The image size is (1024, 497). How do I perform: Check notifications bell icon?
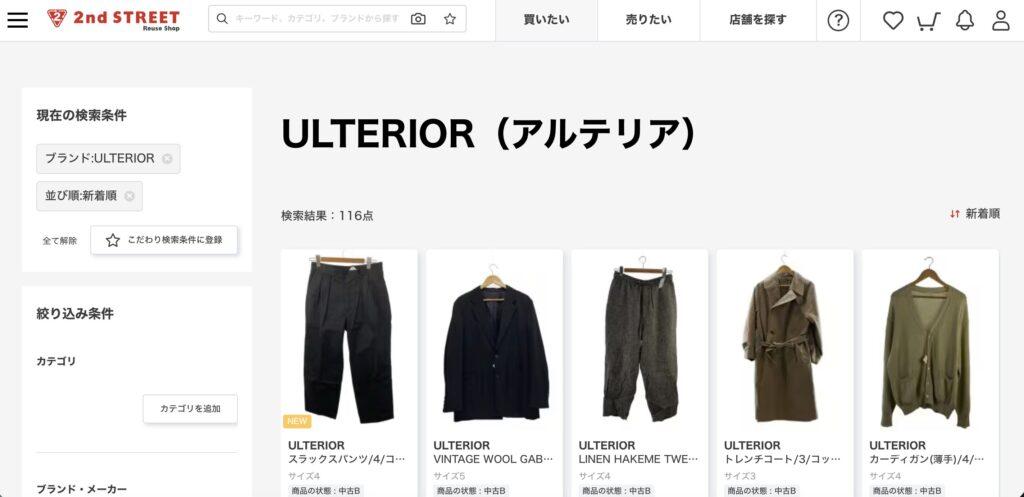(965, 20)
